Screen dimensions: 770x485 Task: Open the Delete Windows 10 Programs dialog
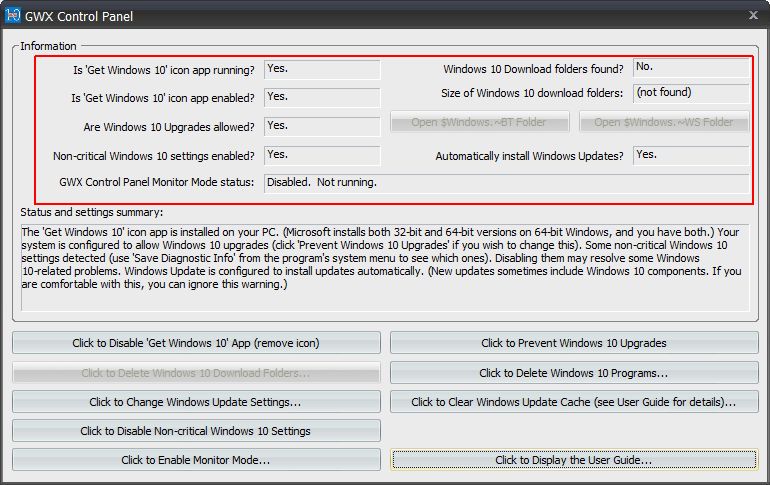[x=573, y=373]
